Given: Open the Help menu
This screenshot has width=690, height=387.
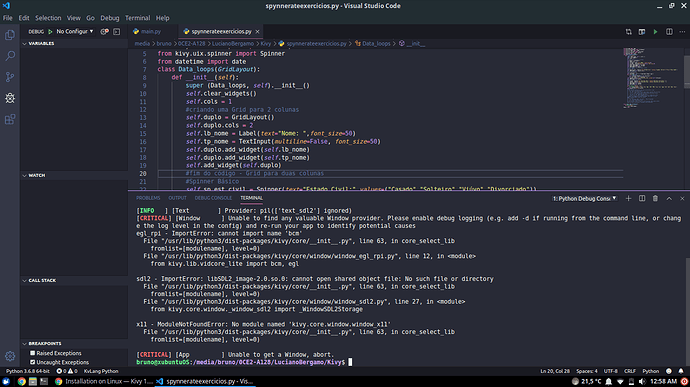Looking at the screenshot, I should click(162, 18).
